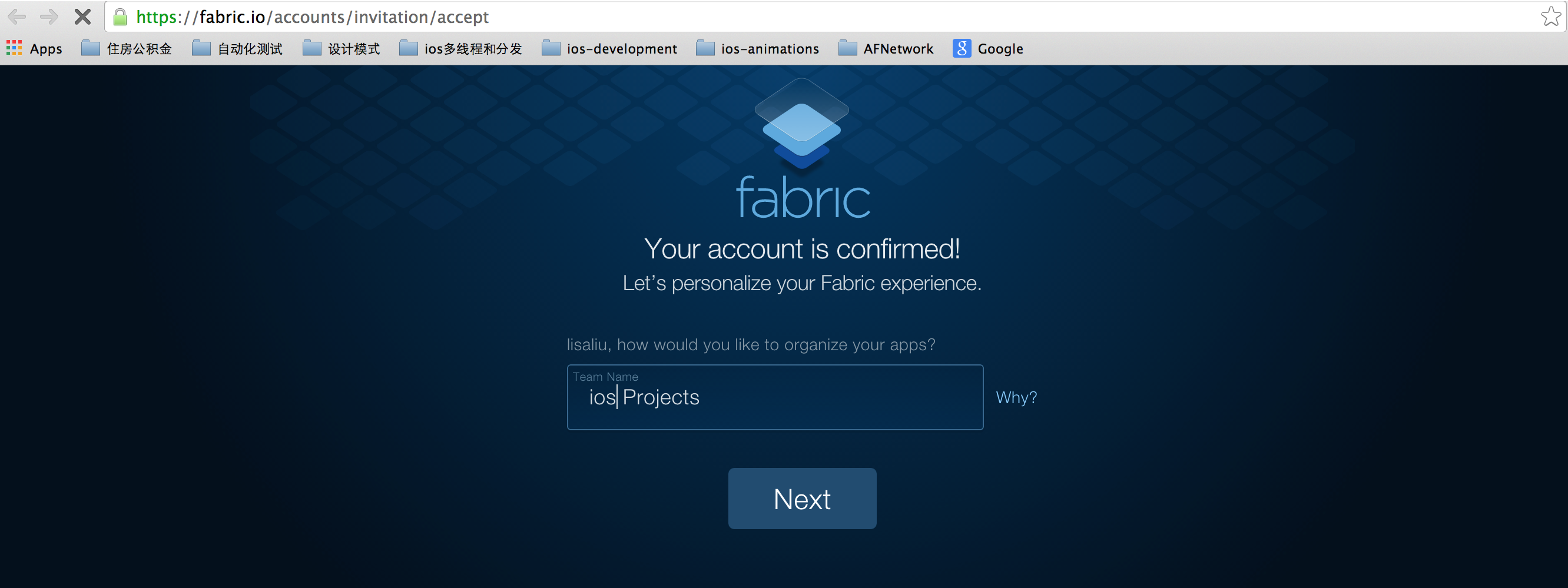
Task: Open the AFNetwork bookmark folder
Action: 886,49
